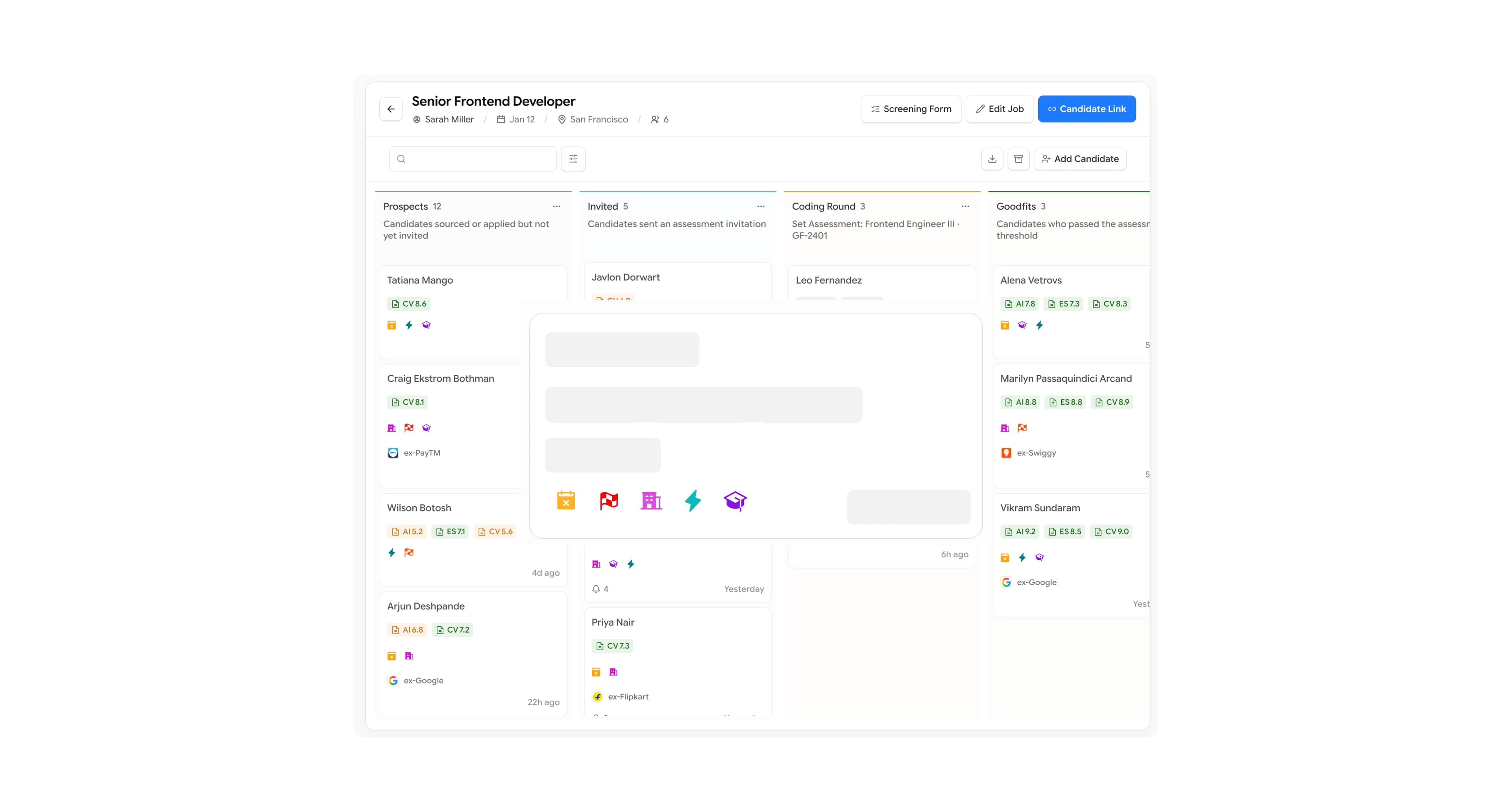Viewport: 1511px width, 812px height.
Task: Click the Sarah Miller owner label
Action: pyautogui.click(x=443, y=120)
